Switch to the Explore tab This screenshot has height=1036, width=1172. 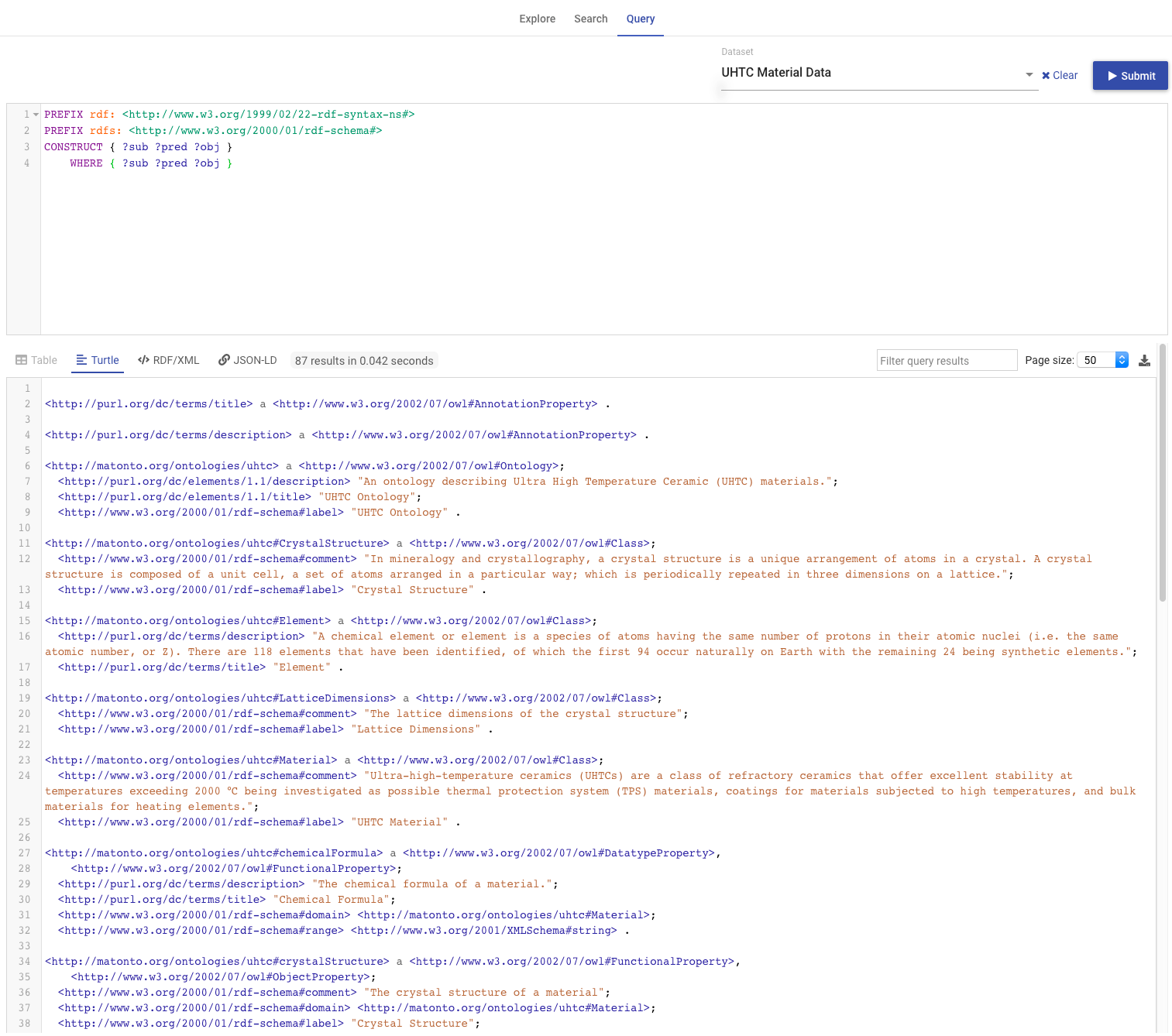[x=537, y=19]
